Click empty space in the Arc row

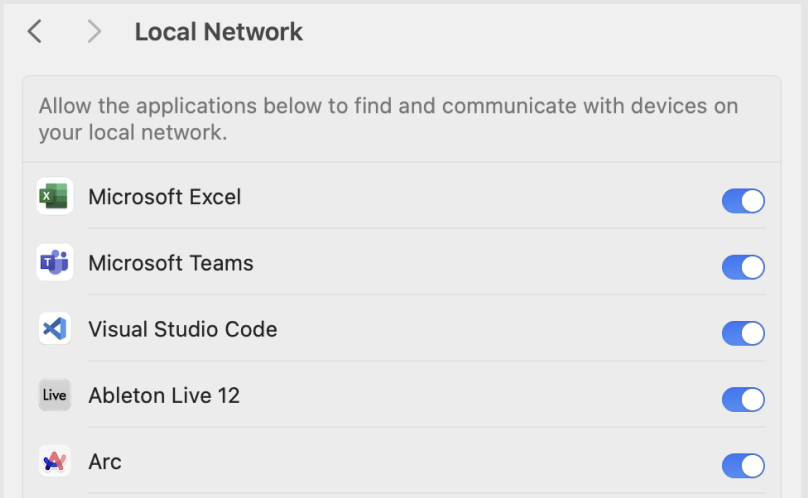pyautogui.click(x=412, y=461)
